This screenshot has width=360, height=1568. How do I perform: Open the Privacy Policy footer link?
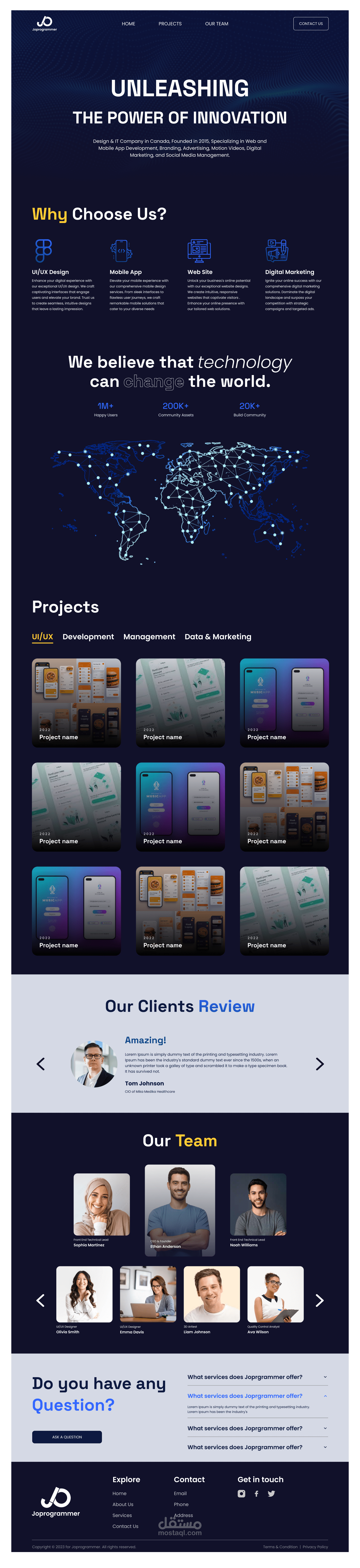tap(315, 1547)
